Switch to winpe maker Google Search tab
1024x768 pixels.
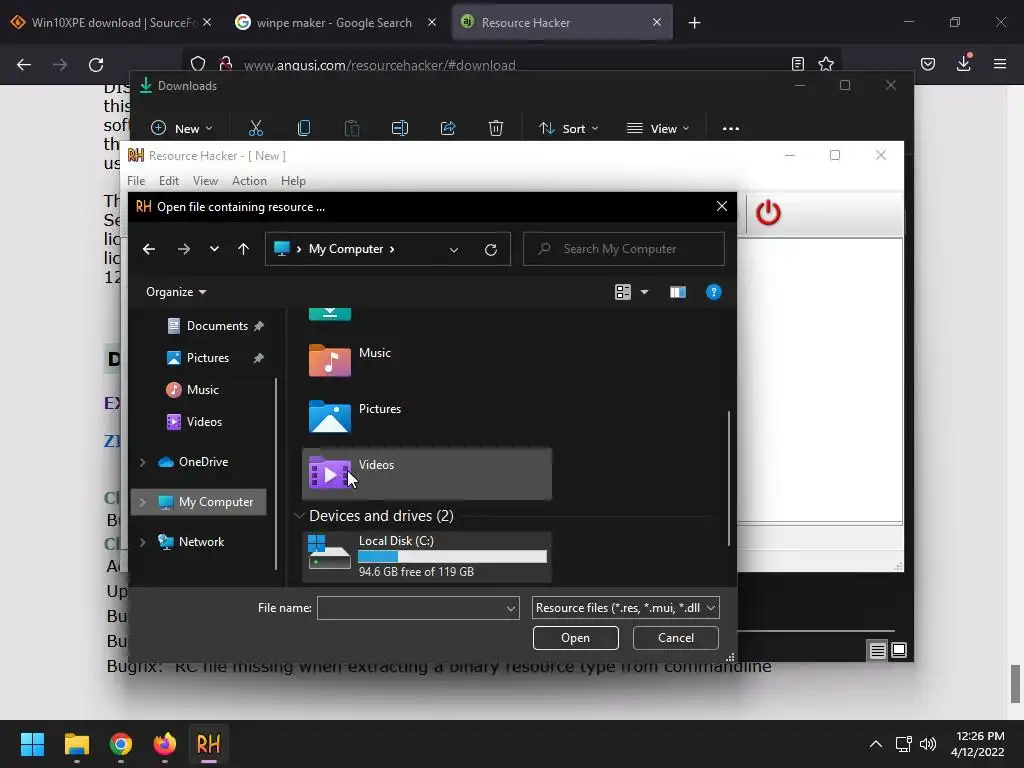[334, 22]
